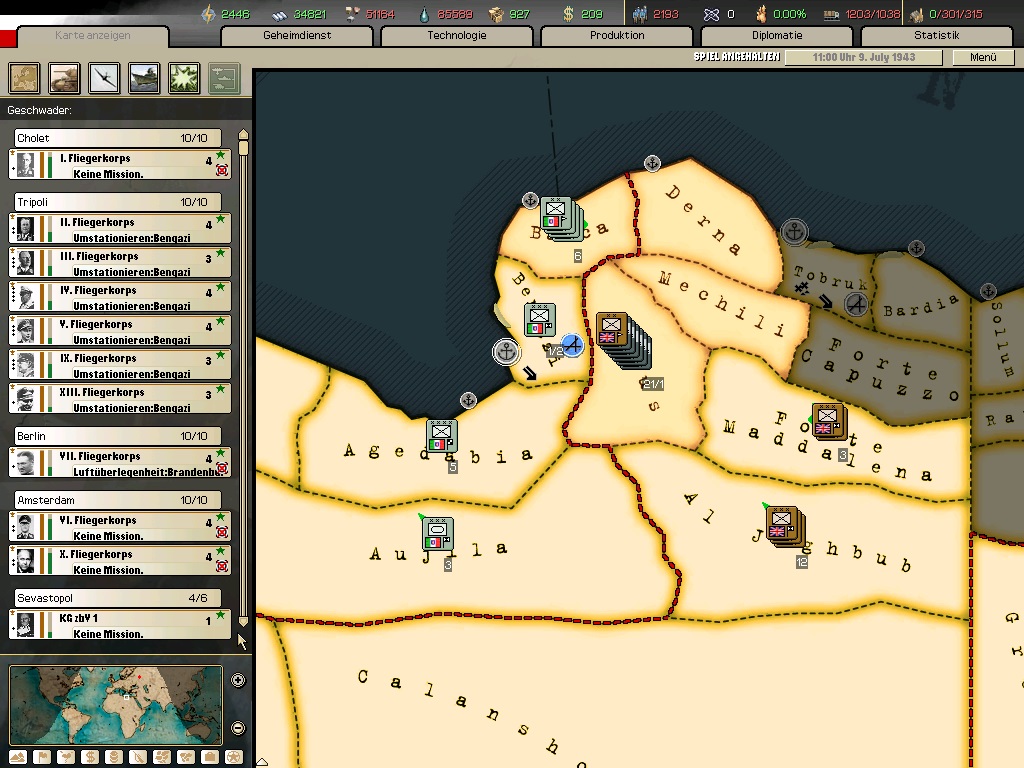Screen dimensions: 1024x768
Task: Select the KG zbV 1 squadron row
Action: point(120,625)
